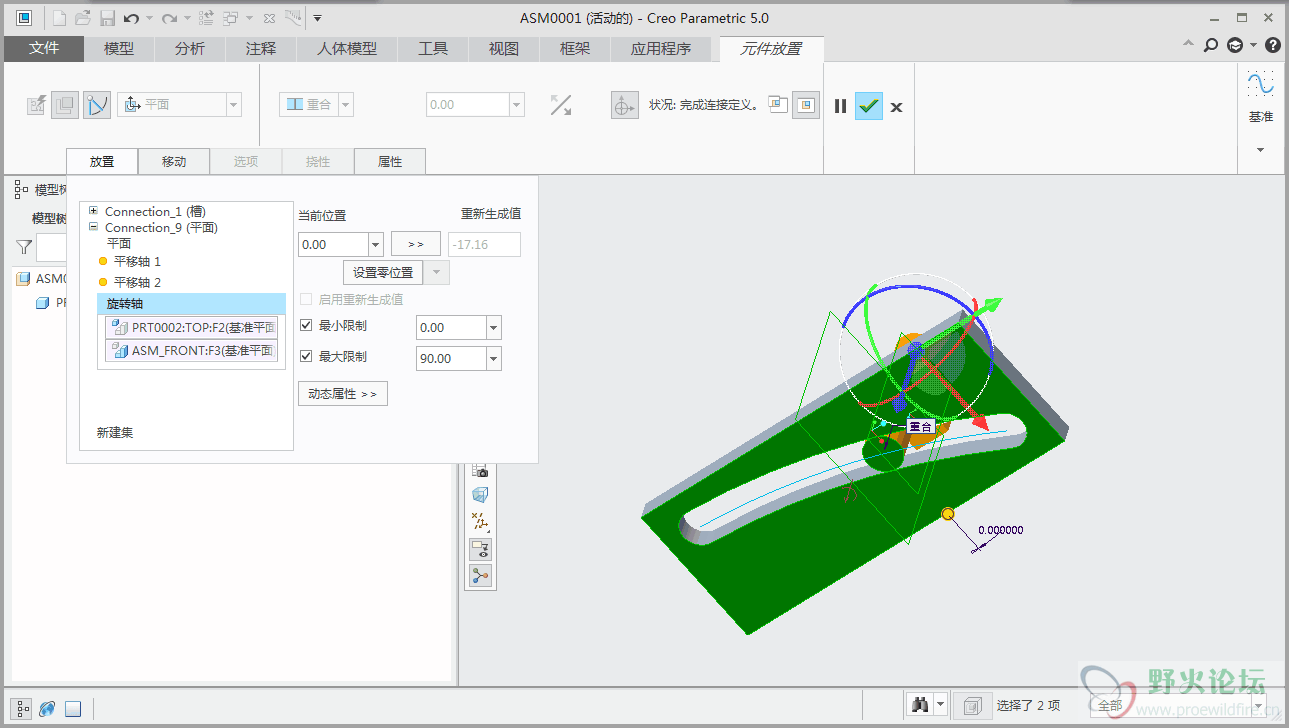1289x728 pixels.
Task: Show component in separate window icon
Action: click(x=778, y=104)
